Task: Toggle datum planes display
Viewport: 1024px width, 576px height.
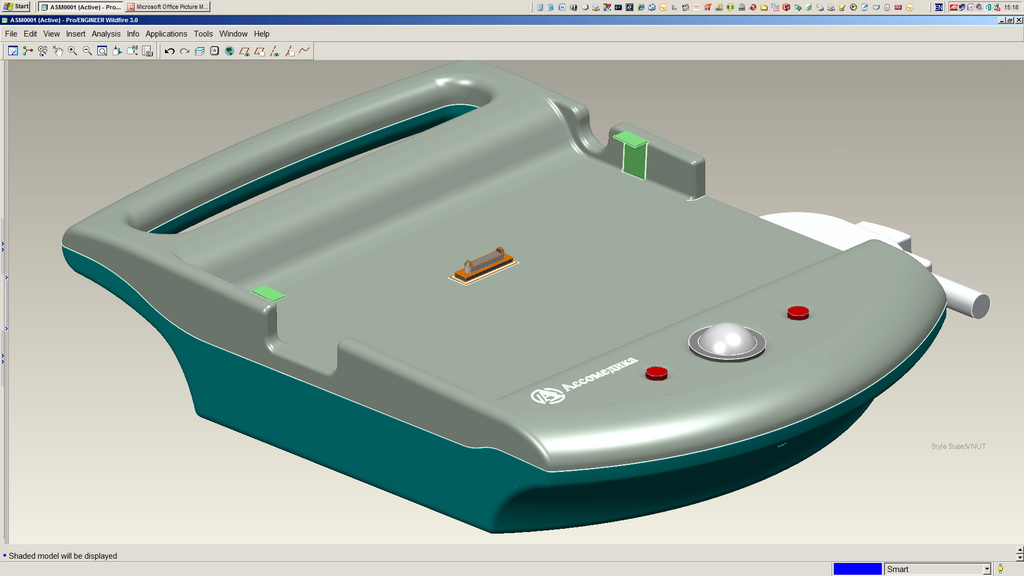Action: click(x=244, y=51)
